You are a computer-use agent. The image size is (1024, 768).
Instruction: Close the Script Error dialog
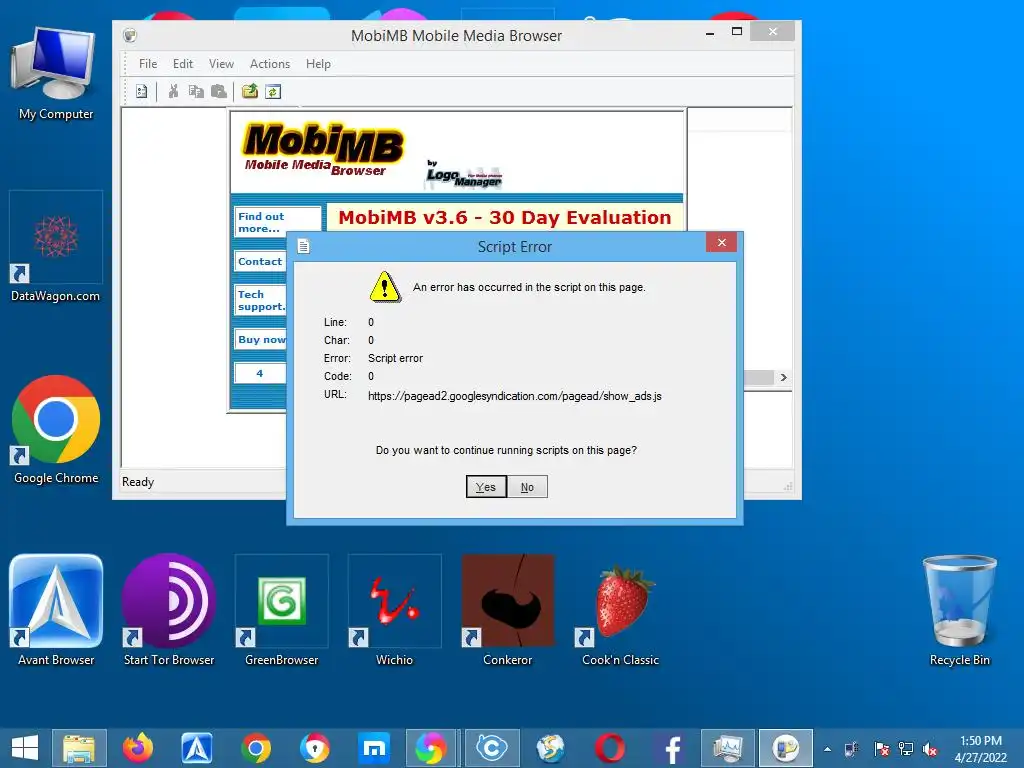(x=721, y=242)
